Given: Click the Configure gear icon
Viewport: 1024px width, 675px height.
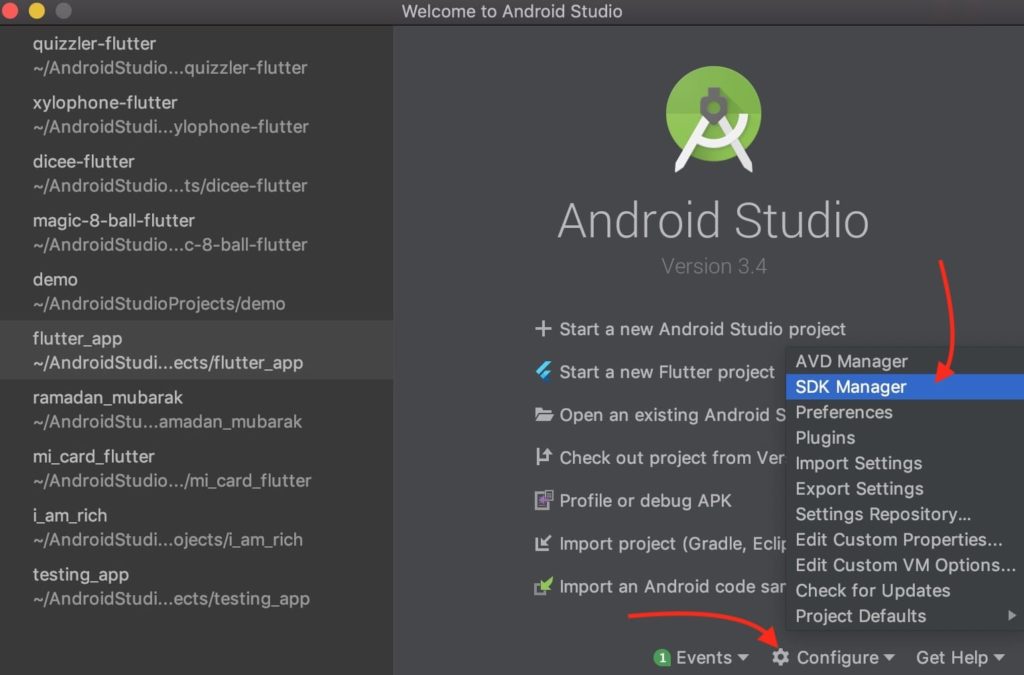Looking at the screenshot, I should [781, 657].
